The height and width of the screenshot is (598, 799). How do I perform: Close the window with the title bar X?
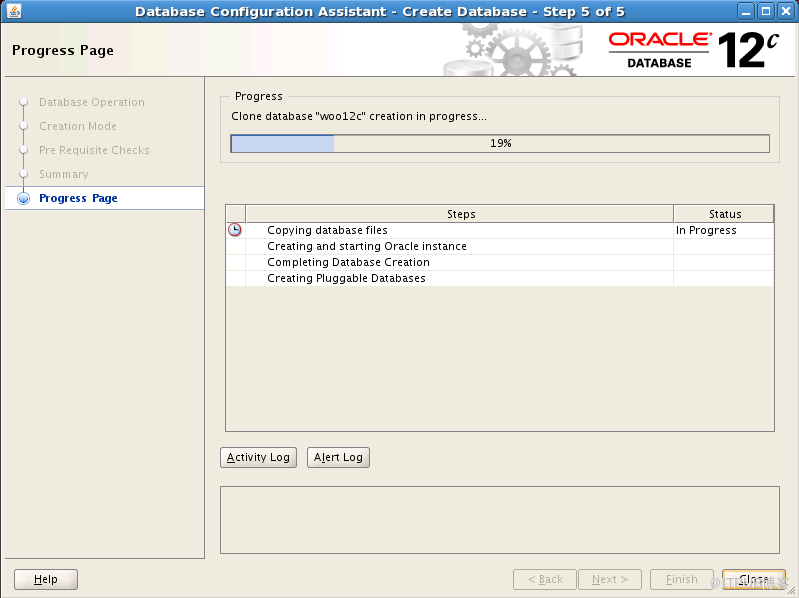point(786,11)
